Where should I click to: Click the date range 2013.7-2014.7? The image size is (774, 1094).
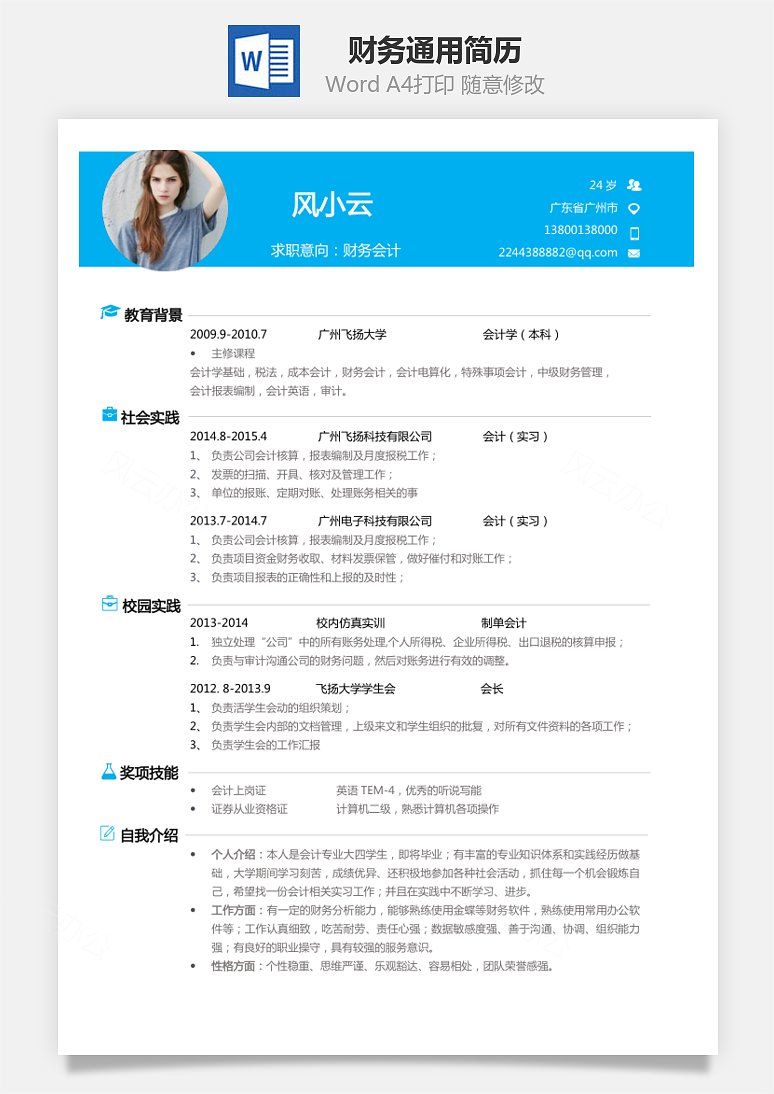coord(228,520)
